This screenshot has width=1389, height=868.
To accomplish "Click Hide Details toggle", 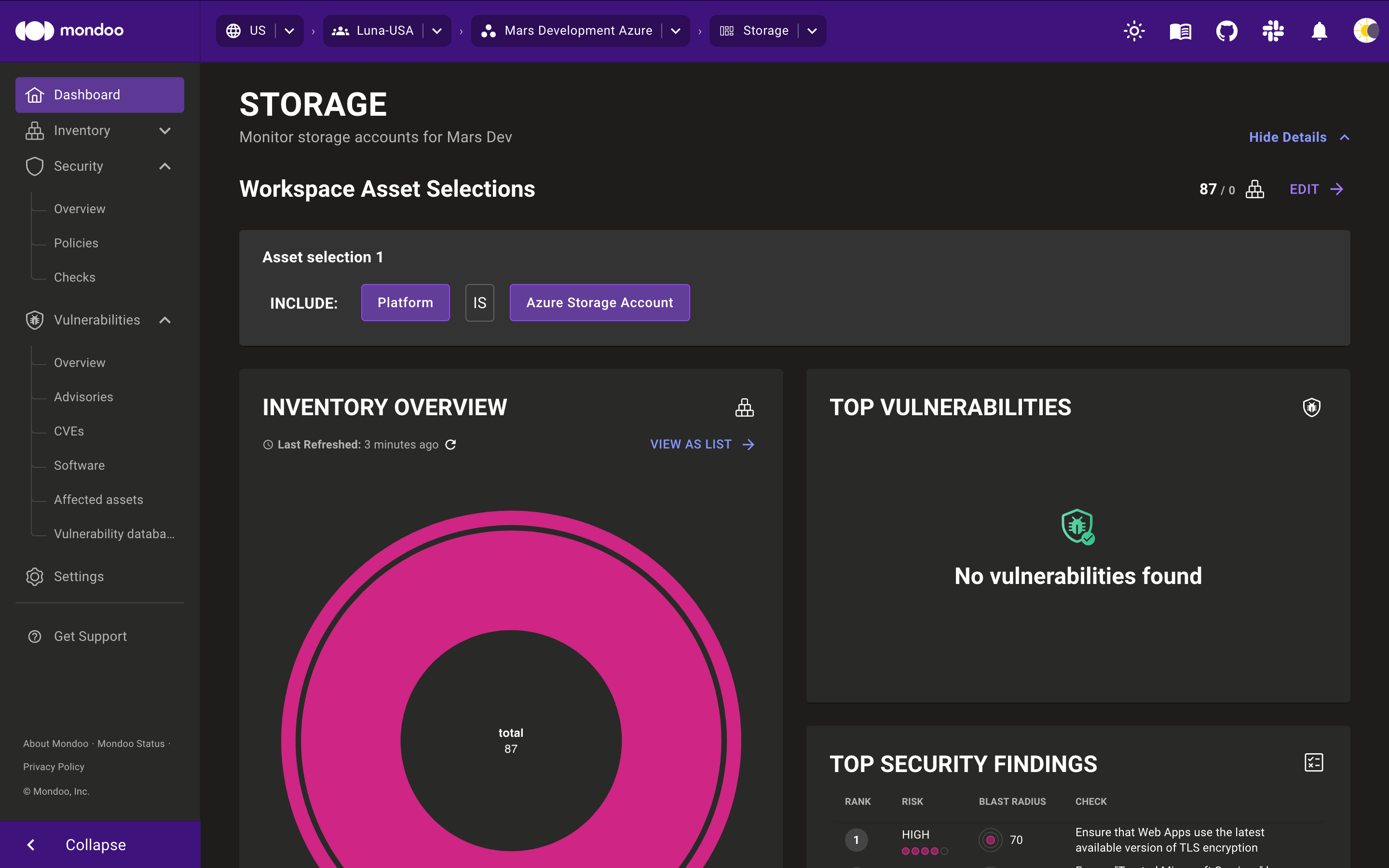I will coord(1296,137).
